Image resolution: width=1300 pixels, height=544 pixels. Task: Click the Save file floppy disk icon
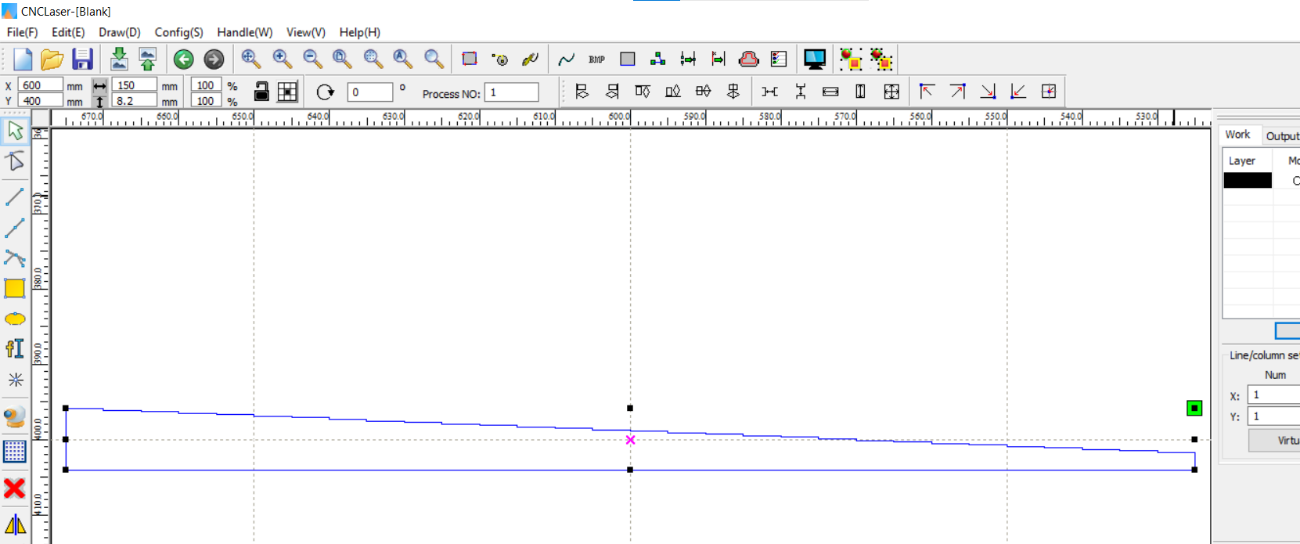(82, 59)
